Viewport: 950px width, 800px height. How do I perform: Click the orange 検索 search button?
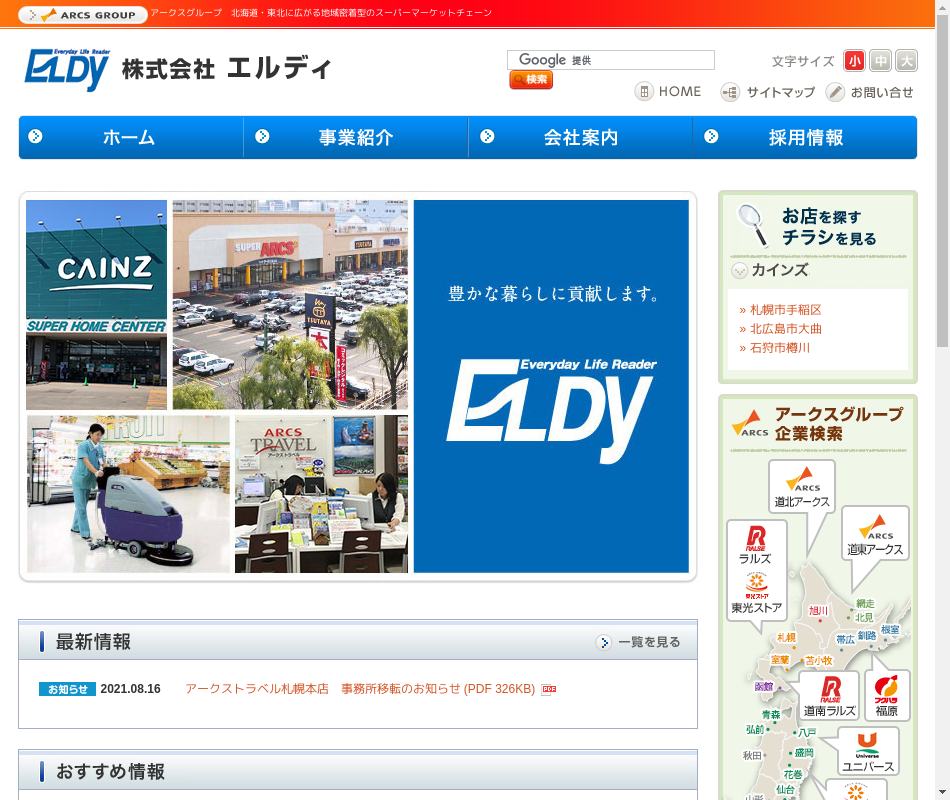coord(531,79)
